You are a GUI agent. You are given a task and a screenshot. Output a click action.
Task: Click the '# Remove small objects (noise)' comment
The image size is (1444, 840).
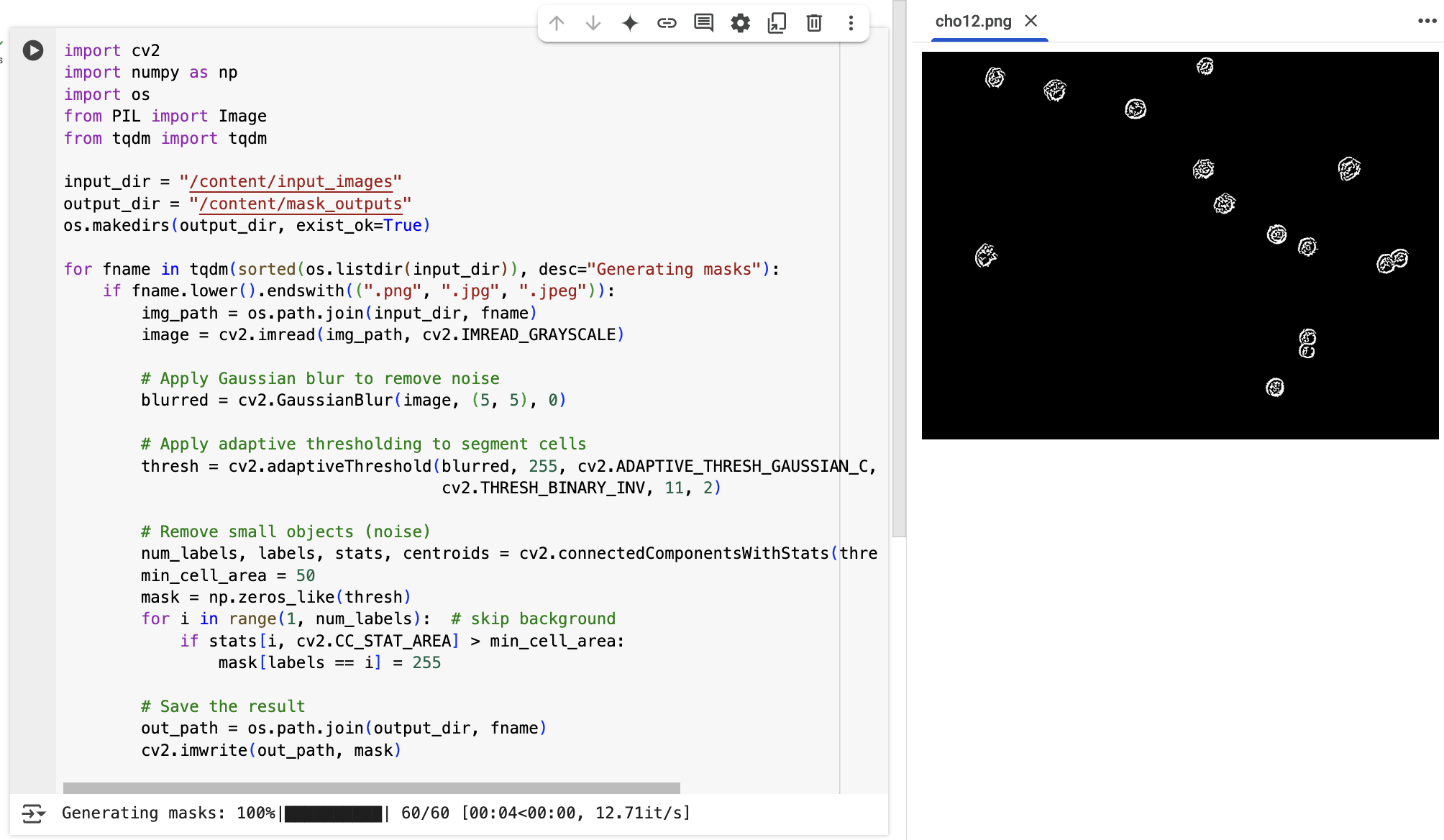285,532
